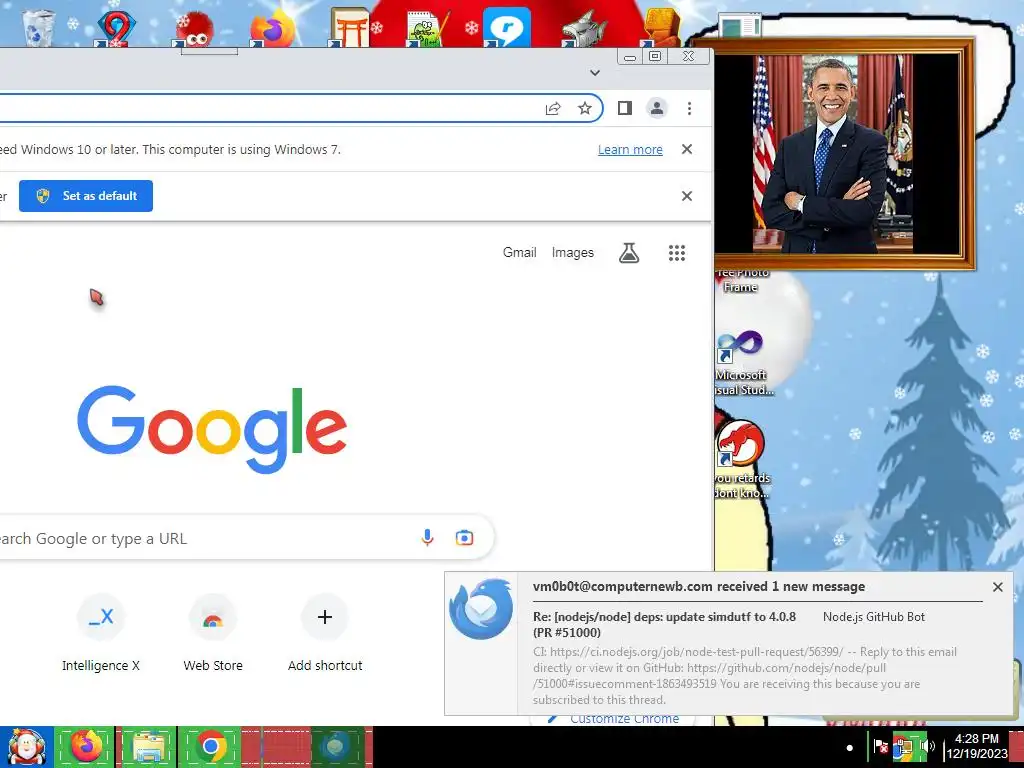Start voice search with the microphone icon
Screen dimensions: 1024x768
point(427,537)
